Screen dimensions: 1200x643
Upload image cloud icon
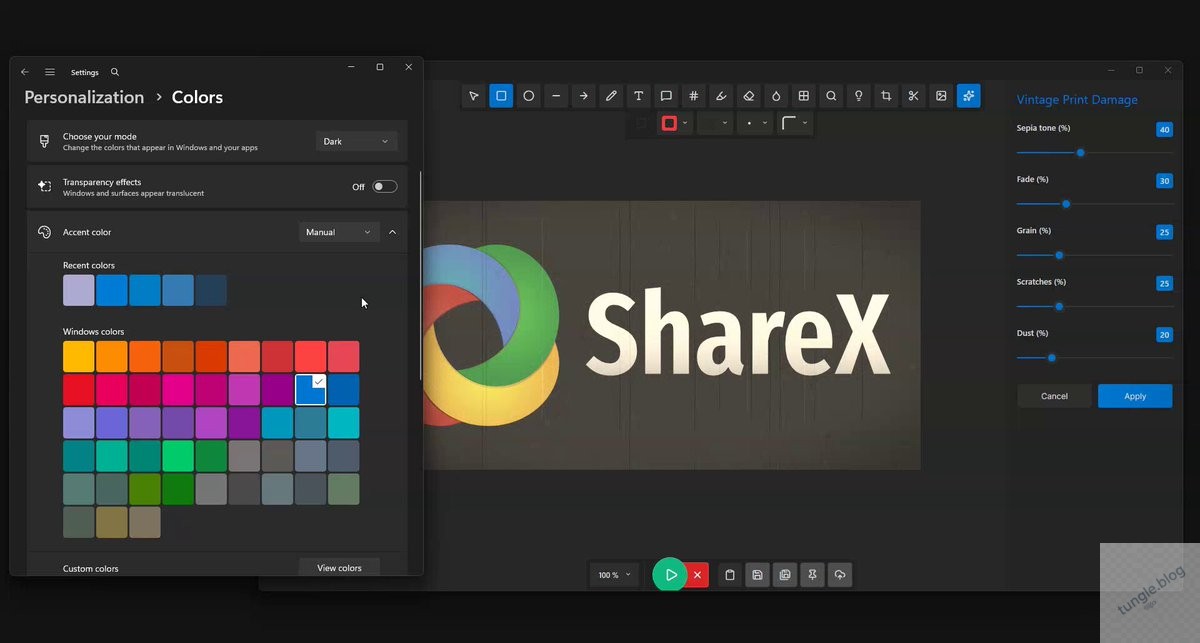(x=840, y=575)
